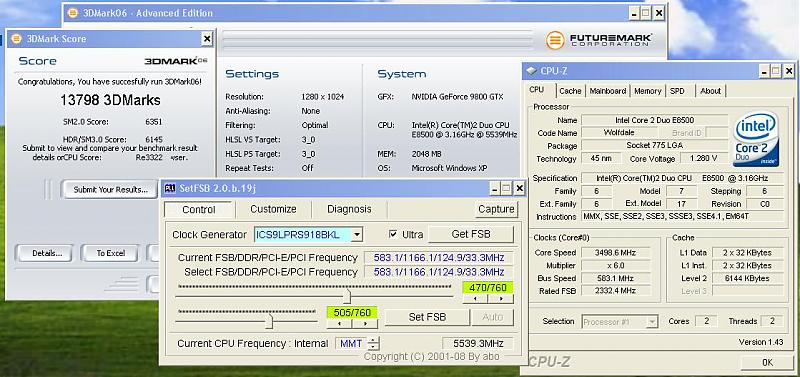The height and width of the screenshot is (377, 800).
Task: Click the Set FSB button
Action: click(x=427, y=317)
